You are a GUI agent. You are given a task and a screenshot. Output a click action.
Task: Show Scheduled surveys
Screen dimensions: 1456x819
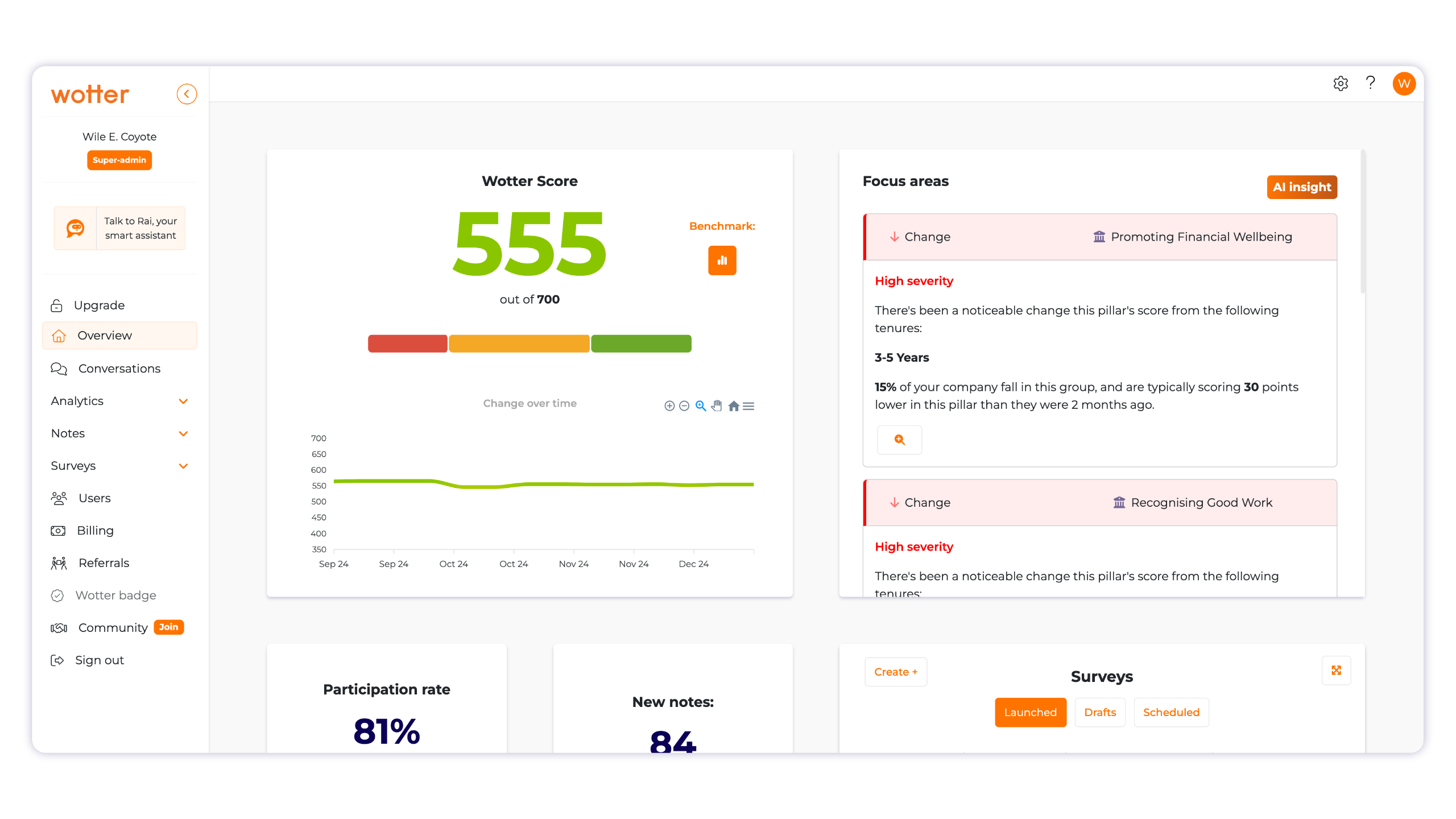1171,712
